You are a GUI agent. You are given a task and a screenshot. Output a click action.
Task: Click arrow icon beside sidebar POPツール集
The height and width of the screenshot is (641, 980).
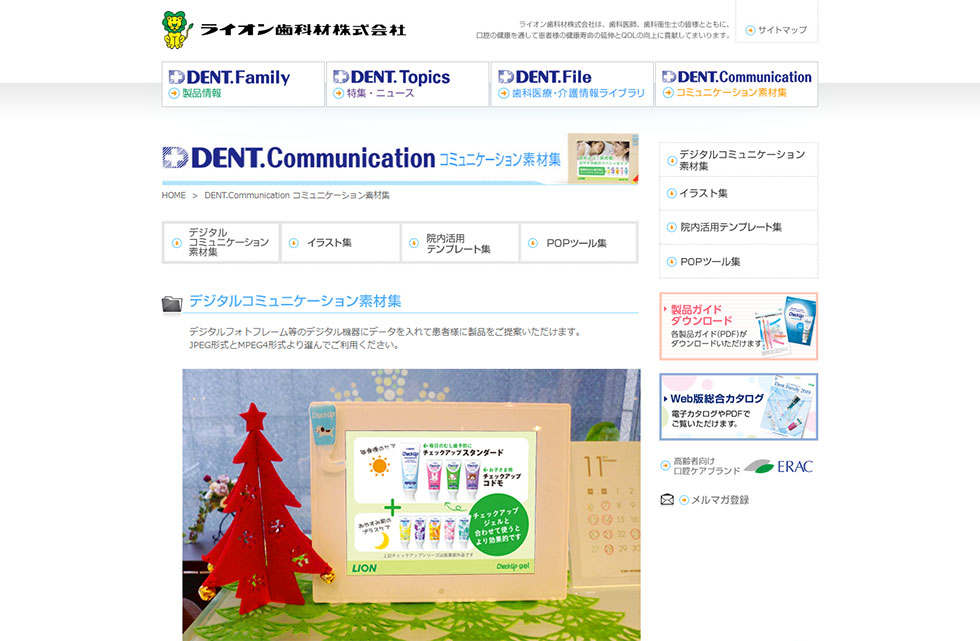pyautogui.click(x=671, y=261)
